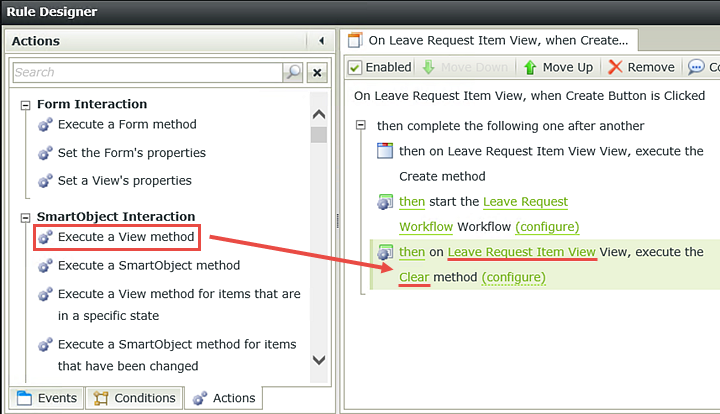Switch to the Conditions tab
The height and width of the screenshot is (414, 720).
coord(135,398)
